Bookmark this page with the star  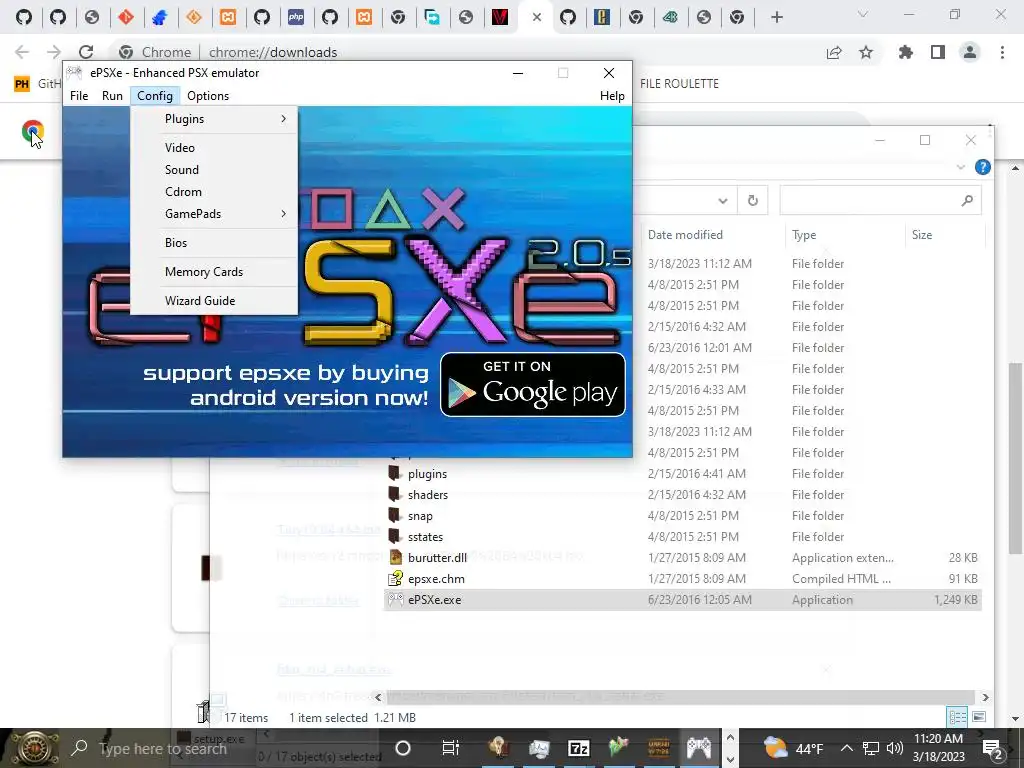pos(866,53)
